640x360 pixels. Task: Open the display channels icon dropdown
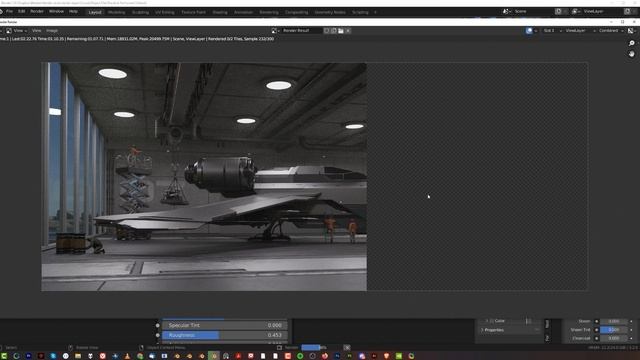632,31
